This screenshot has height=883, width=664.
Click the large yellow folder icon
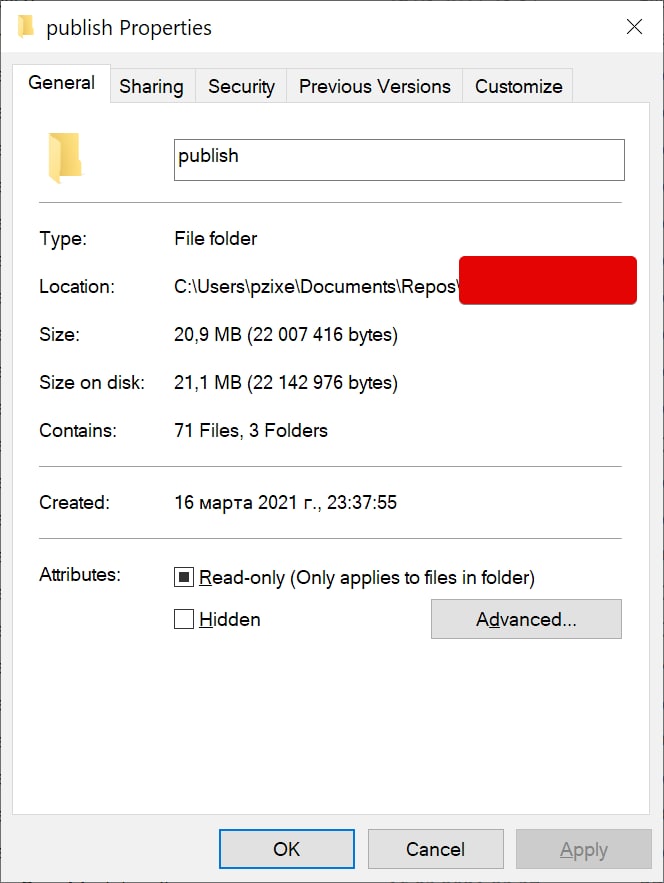65,158
